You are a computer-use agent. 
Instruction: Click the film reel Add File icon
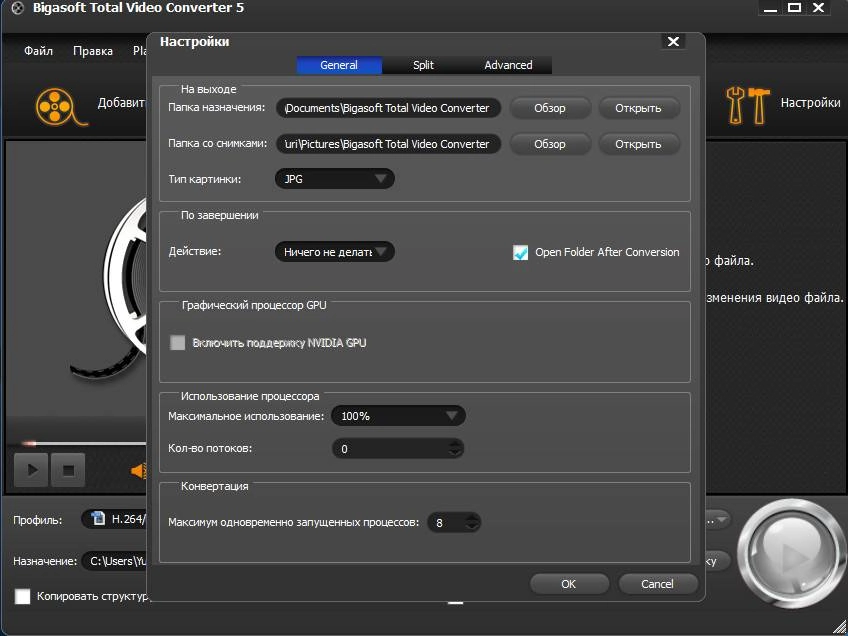click(x=61, y=107)
